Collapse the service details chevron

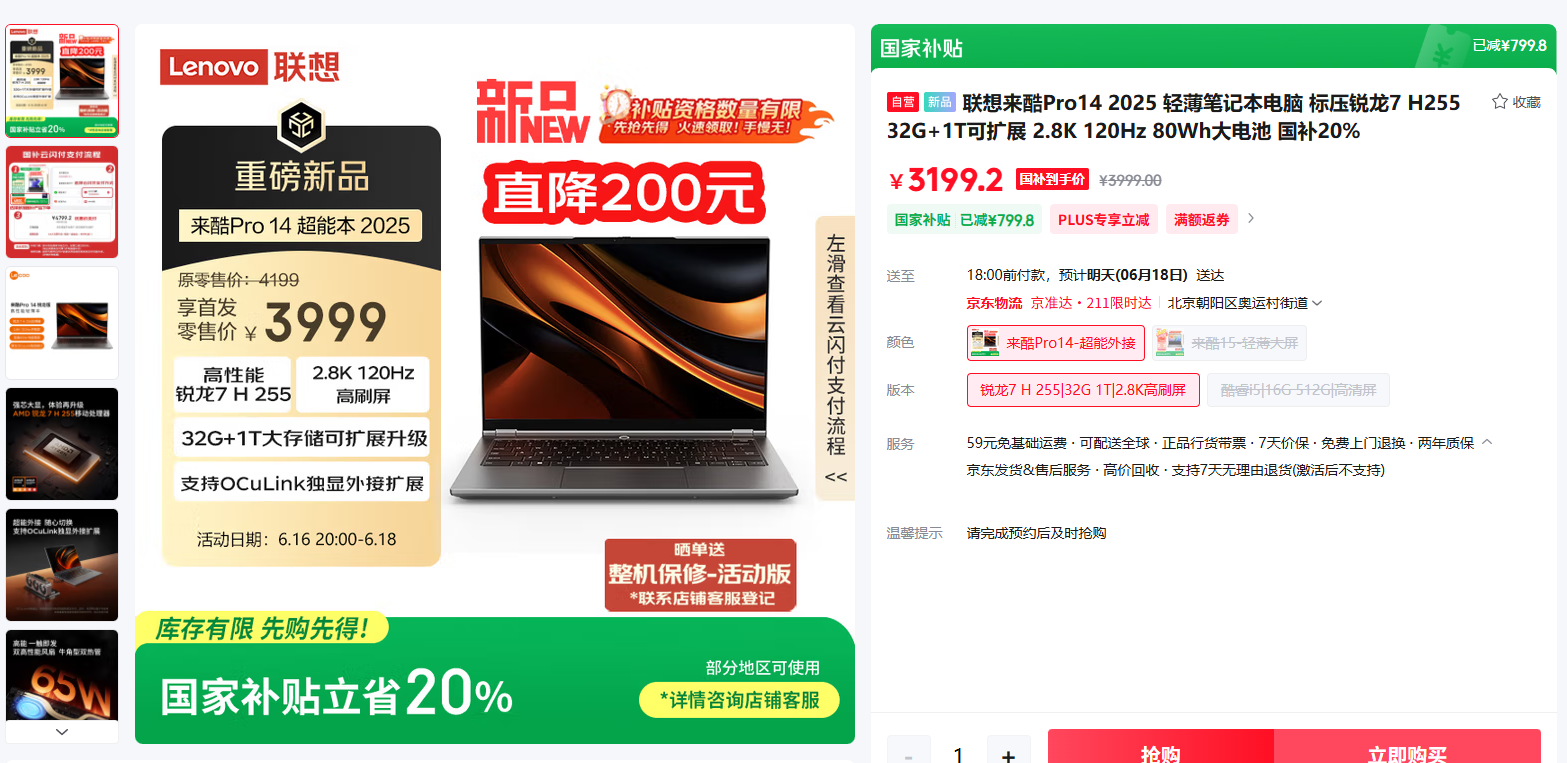(x=1487, y=442)
